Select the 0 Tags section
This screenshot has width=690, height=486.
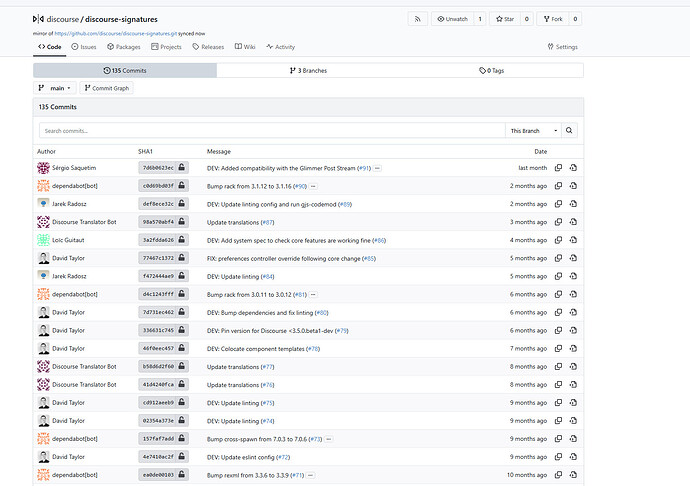coord(492,70)
